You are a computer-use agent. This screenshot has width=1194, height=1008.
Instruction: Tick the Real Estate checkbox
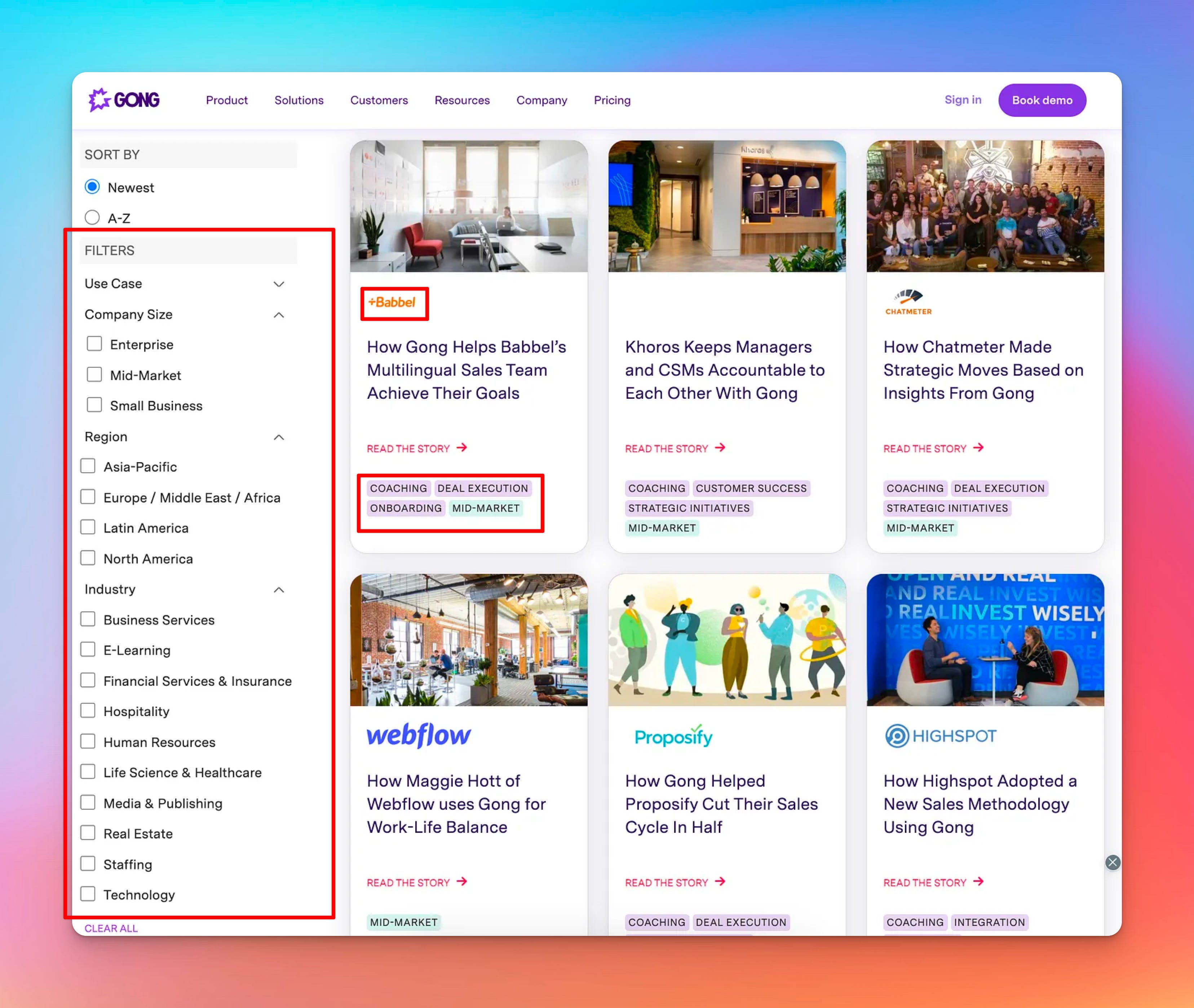tap(88, 833)
